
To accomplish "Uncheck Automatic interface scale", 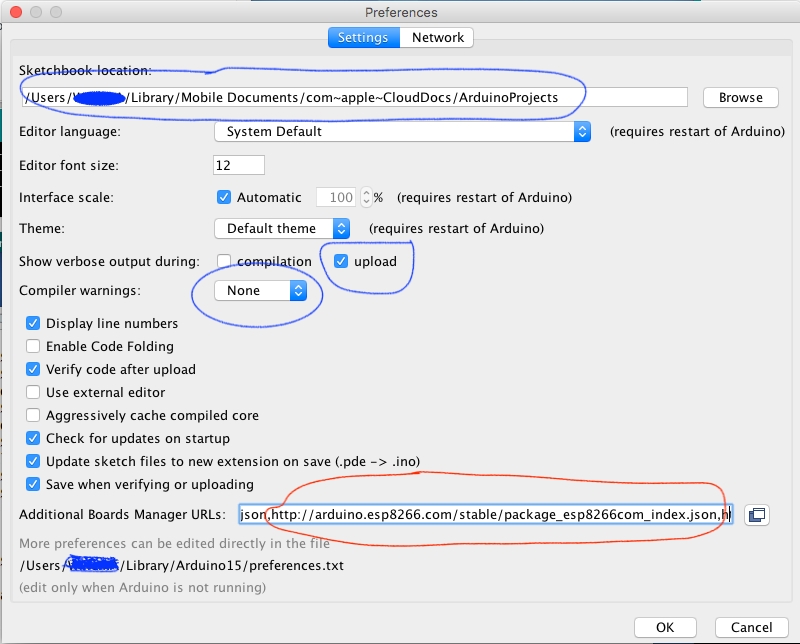I will coord(225,198).
